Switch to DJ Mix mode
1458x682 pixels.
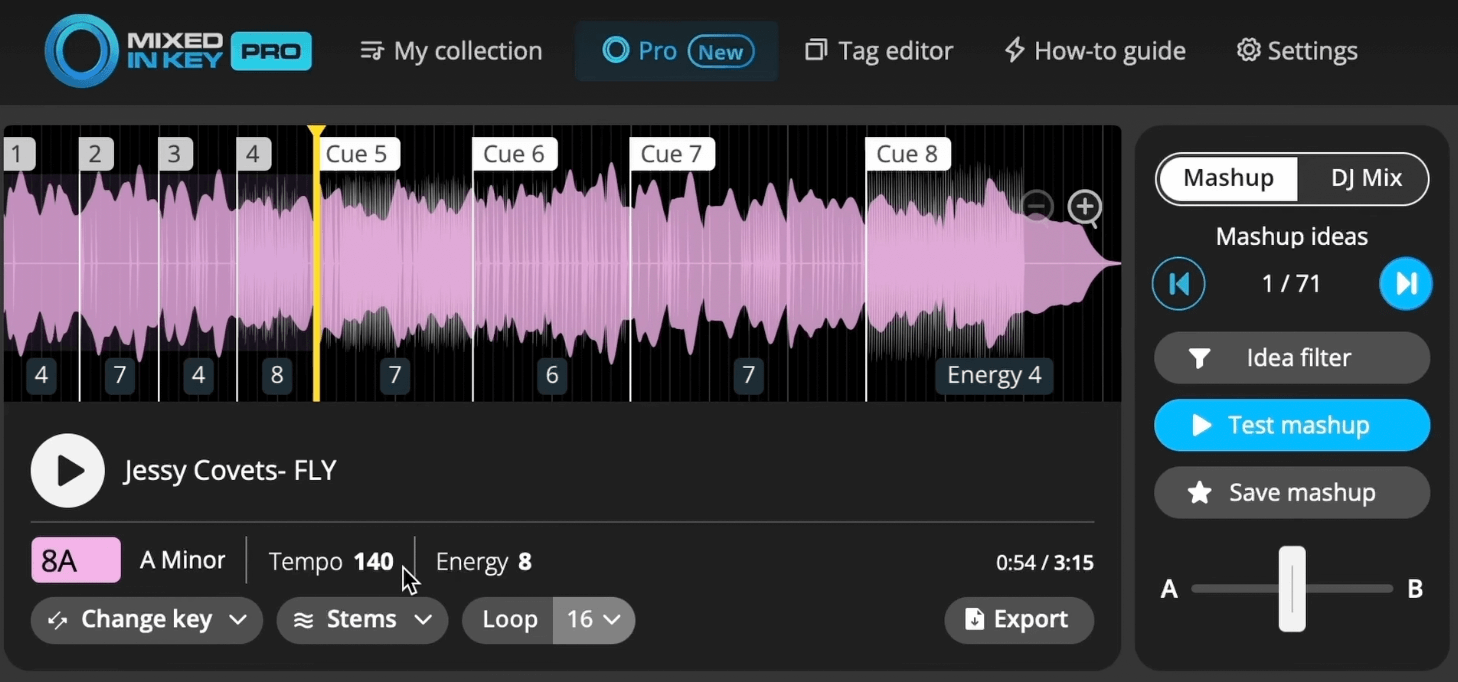point(1366,179)
